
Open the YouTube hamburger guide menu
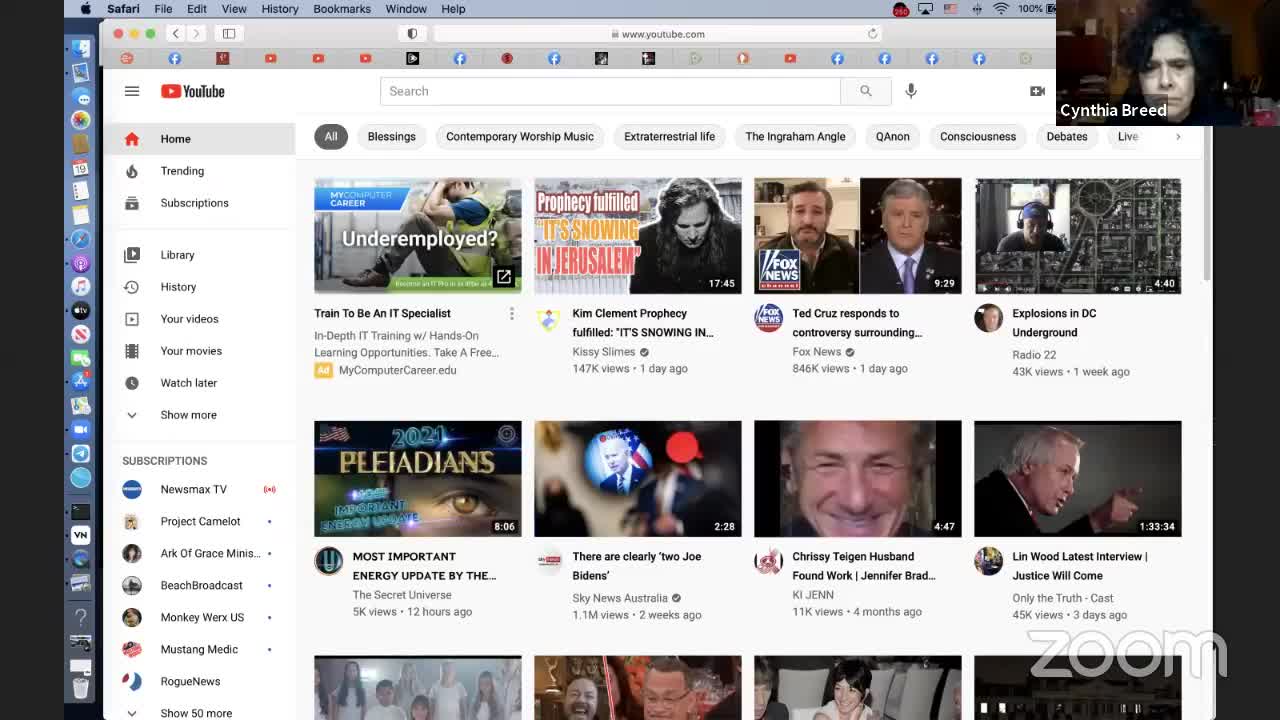click(132, 91)
